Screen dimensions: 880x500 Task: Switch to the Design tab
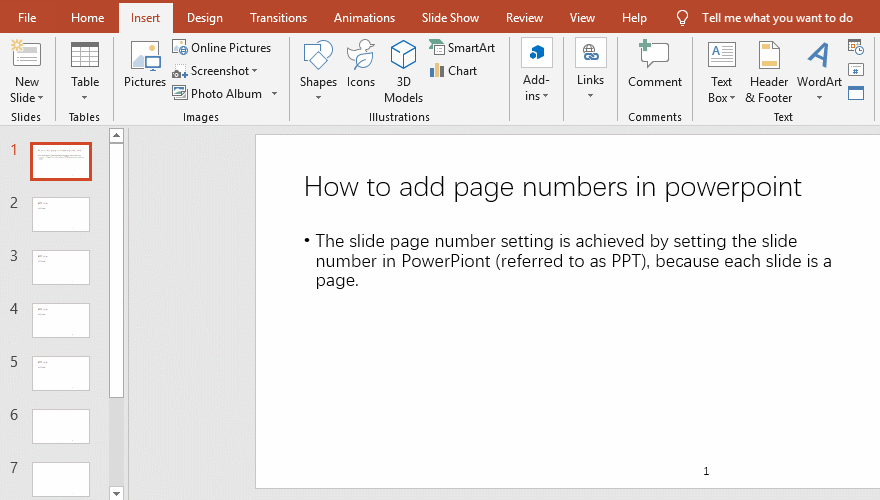tap(205, 18)
